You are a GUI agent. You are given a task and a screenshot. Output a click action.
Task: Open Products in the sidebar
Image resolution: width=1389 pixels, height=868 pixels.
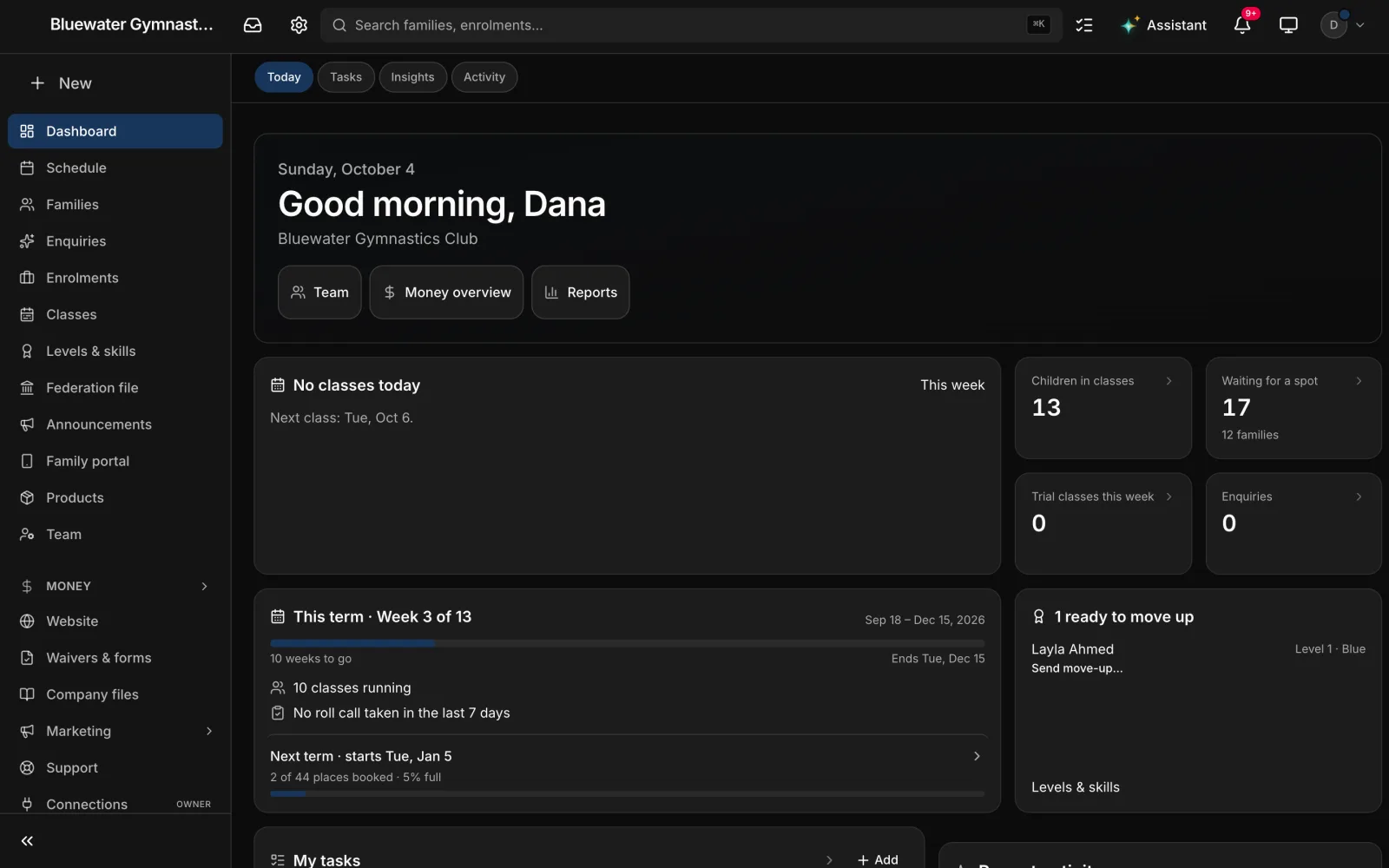[115, 497]
